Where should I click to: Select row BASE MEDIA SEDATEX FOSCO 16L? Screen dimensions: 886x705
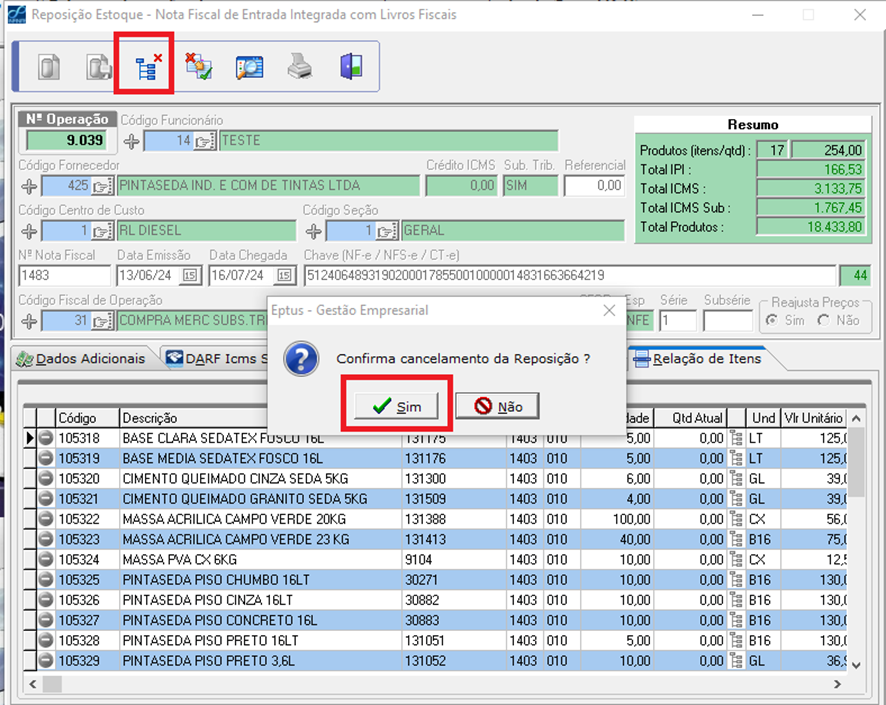coord(435,458)
